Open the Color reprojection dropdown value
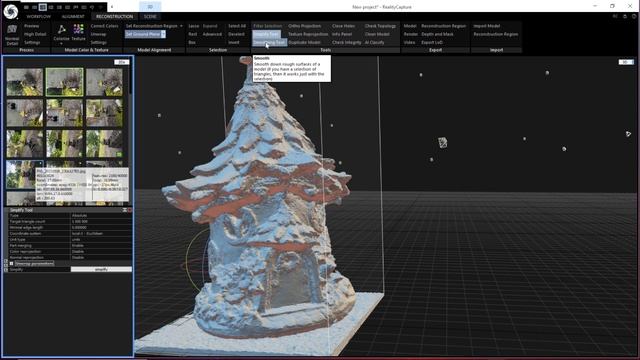 tap(101, 251)
